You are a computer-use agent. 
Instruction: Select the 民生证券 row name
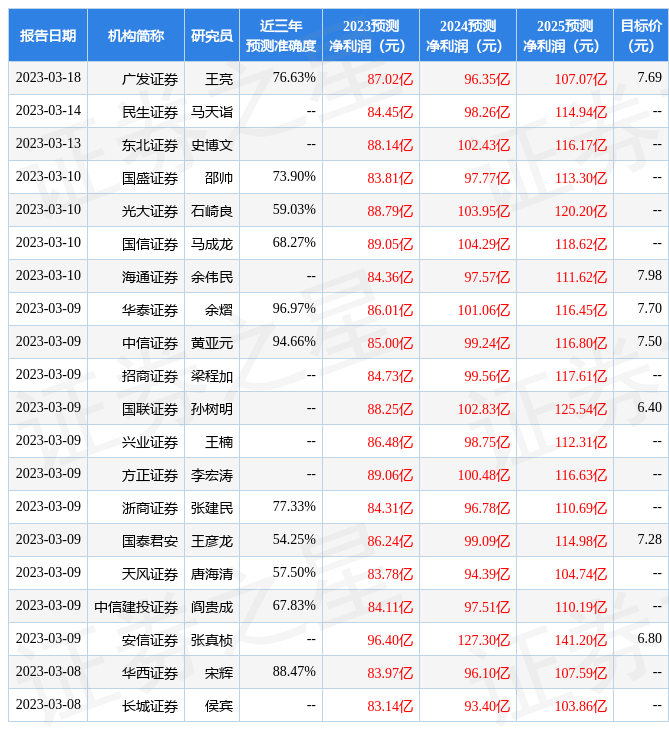click(x=150, y=111)
